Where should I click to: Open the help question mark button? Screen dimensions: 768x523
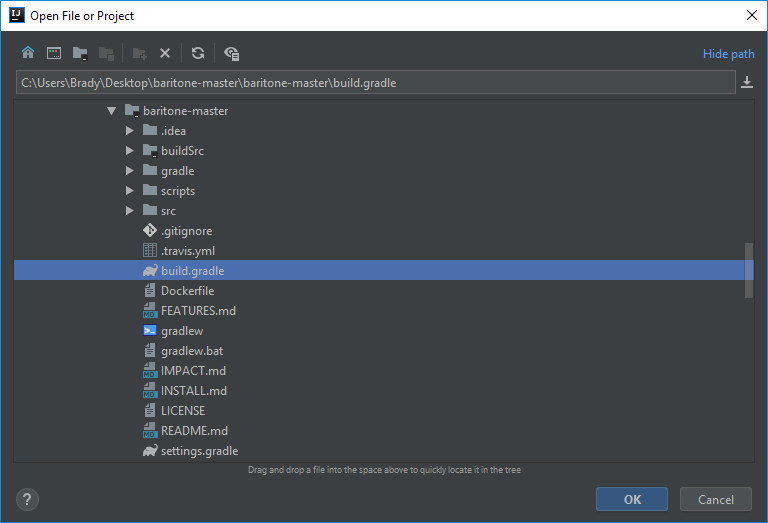tap(27, 499)
